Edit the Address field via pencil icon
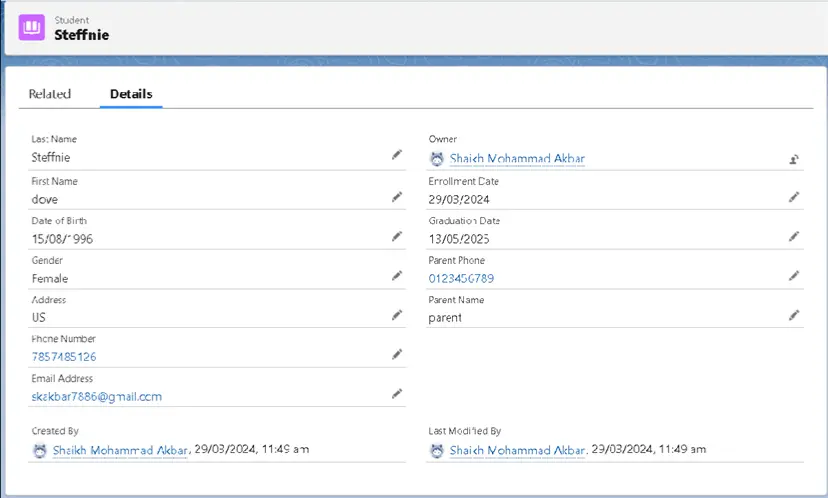This screenshot has height=498, width=828. 396,315
